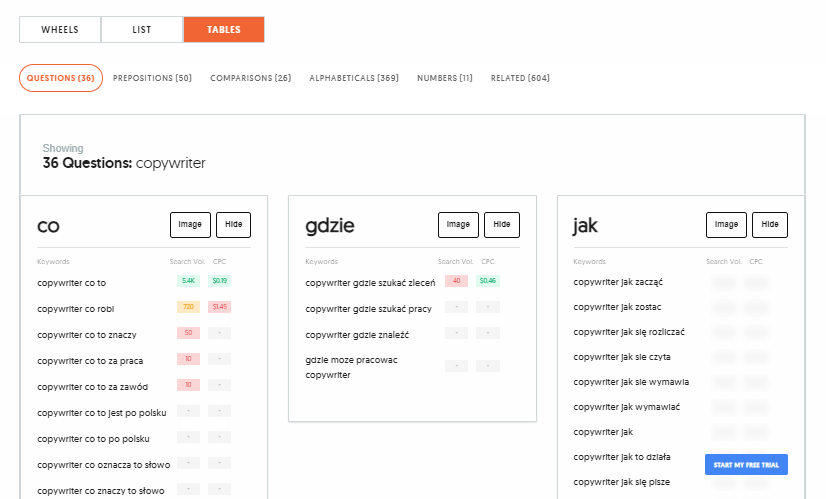Open keyword 'copywriter gdzie szukać zleceń'

click(x=370, y=283)
